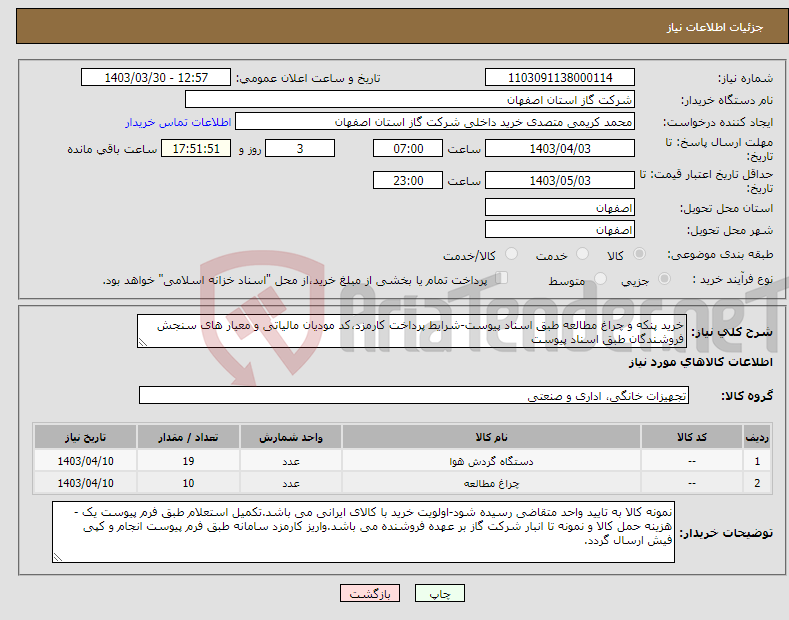Click the quantity cell showing 19
The image size is (789, 620).
188,461
